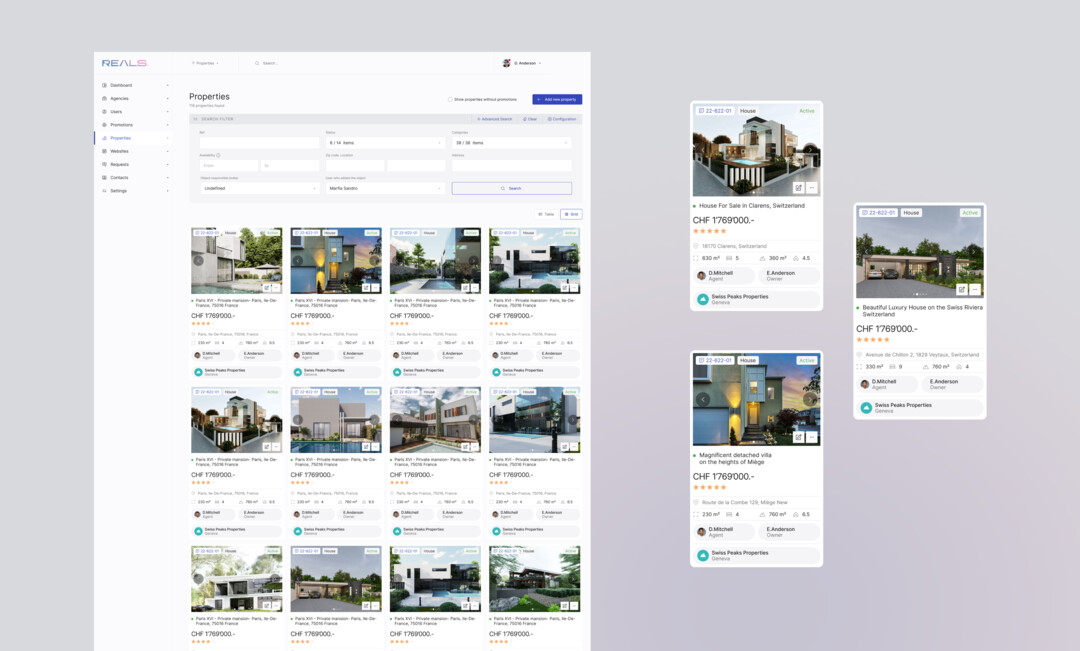Click the Availability info icon
Screen dimensions: 1080x651
[218, 155]
